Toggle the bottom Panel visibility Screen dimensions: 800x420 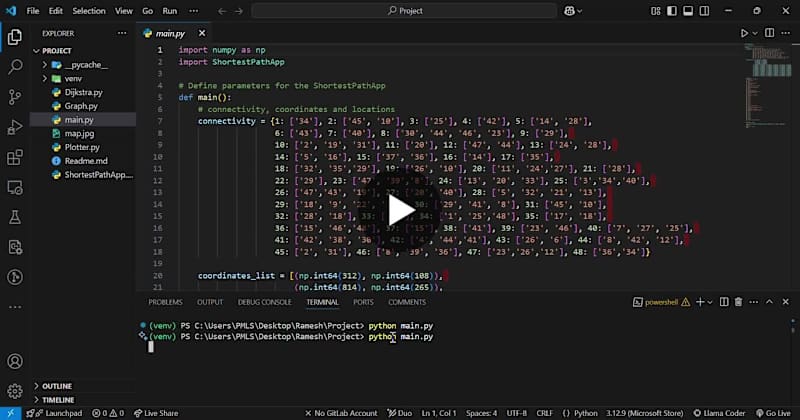[x=688, y=11]
